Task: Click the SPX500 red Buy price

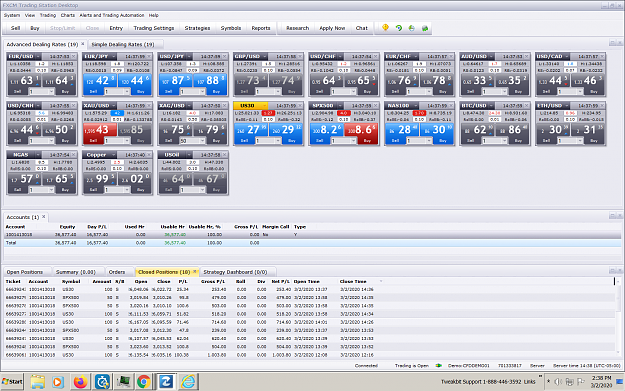Action: pos(361,130)
